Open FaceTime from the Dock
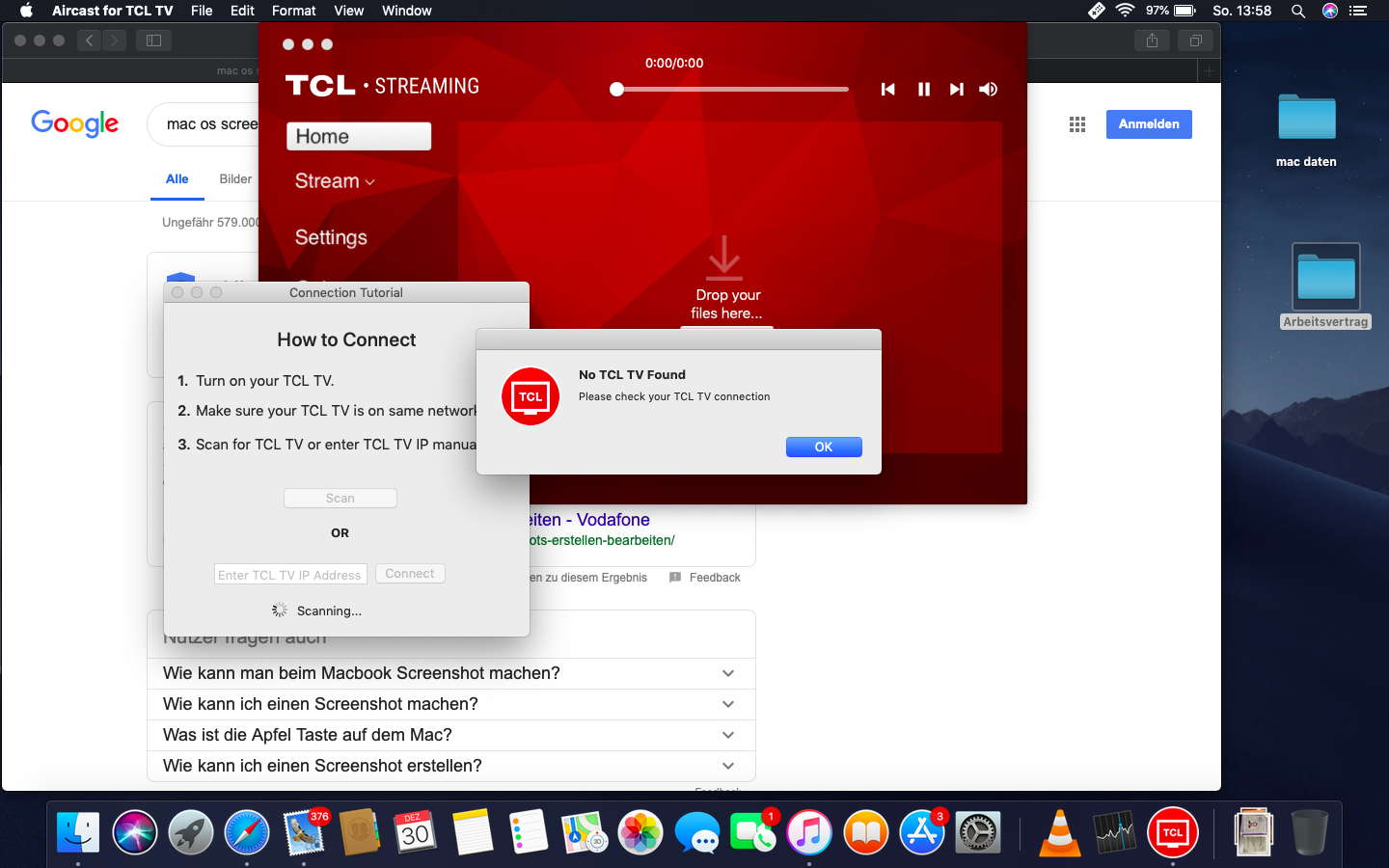 point(753,832)
